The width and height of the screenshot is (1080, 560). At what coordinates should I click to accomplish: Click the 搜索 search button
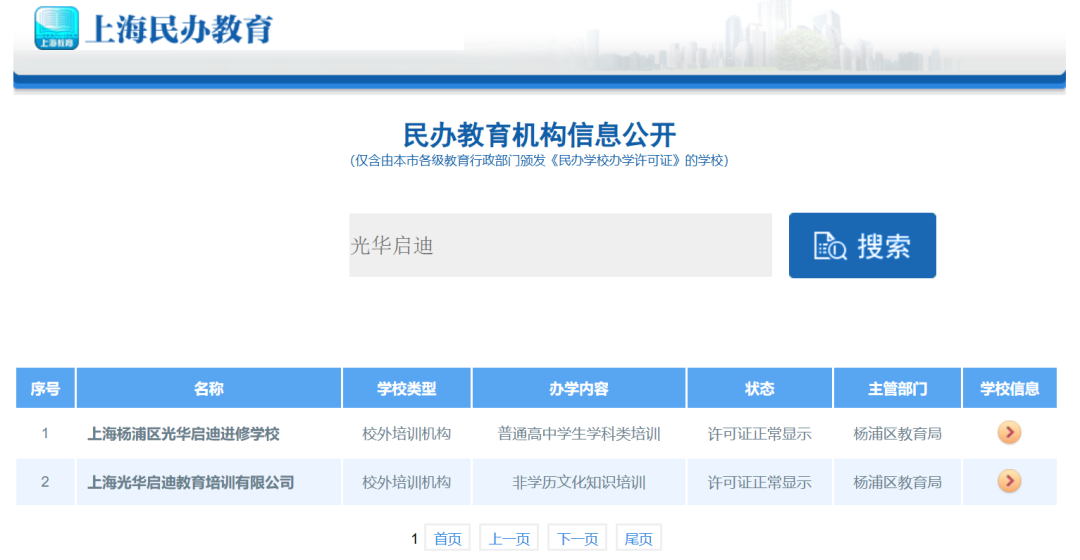[x=862, y=245]
